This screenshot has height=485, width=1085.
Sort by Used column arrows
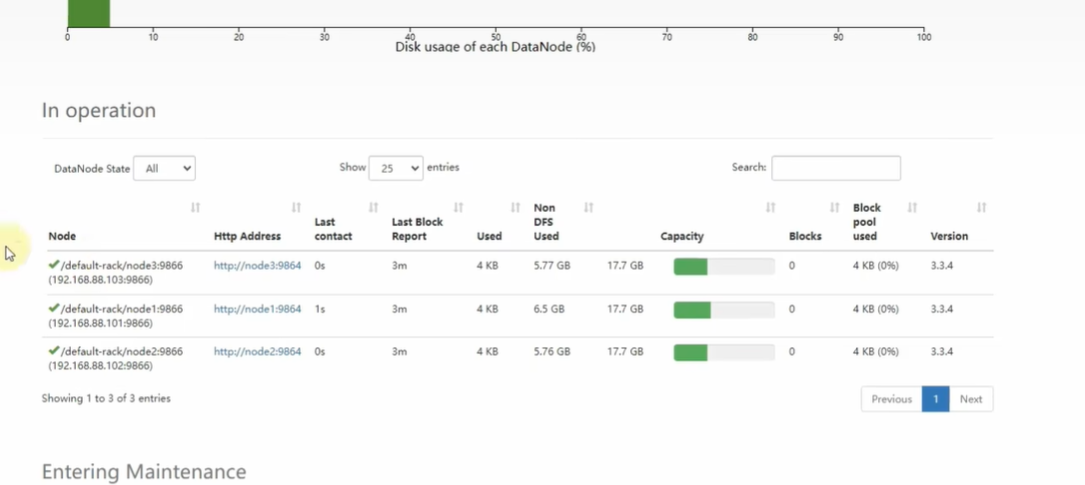pos(516,208)
